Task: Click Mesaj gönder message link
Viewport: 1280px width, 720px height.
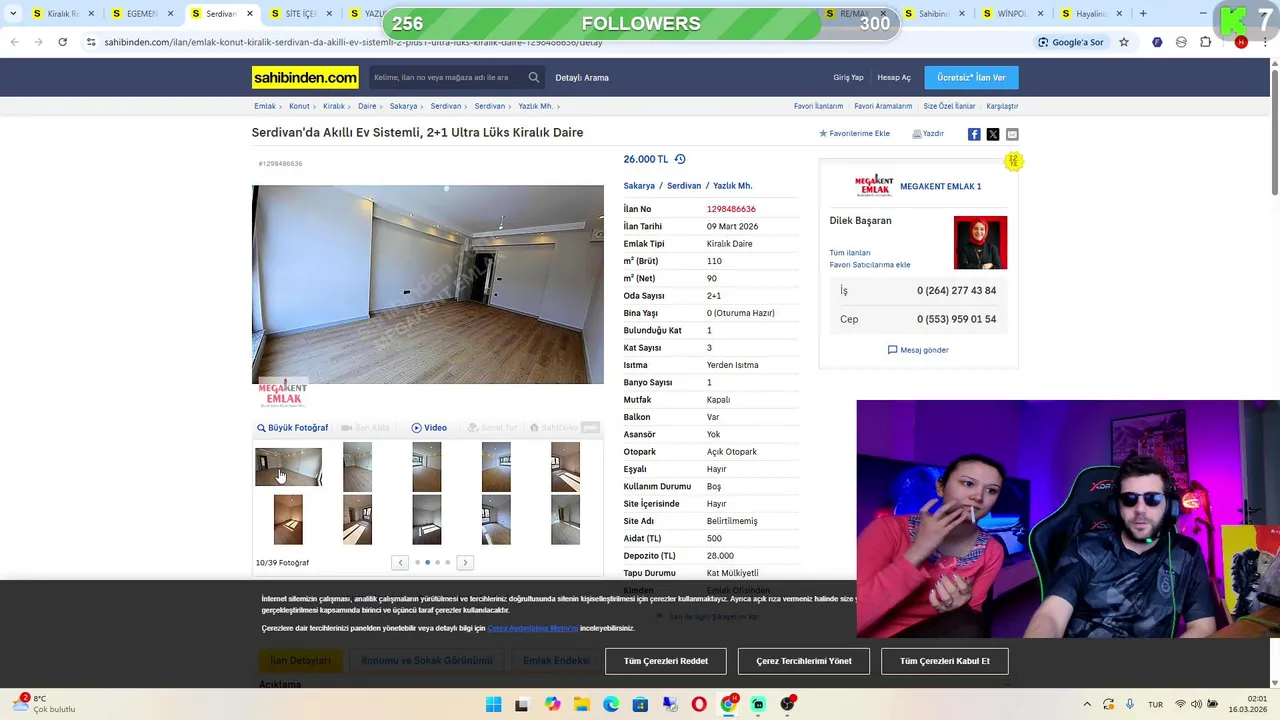Action: [x=918, y=350]
